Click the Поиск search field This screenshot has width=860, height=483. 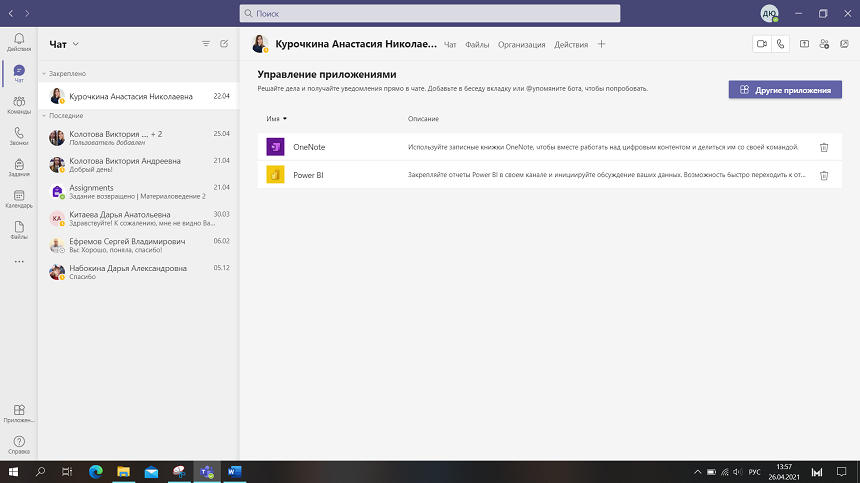pos(430,14)
